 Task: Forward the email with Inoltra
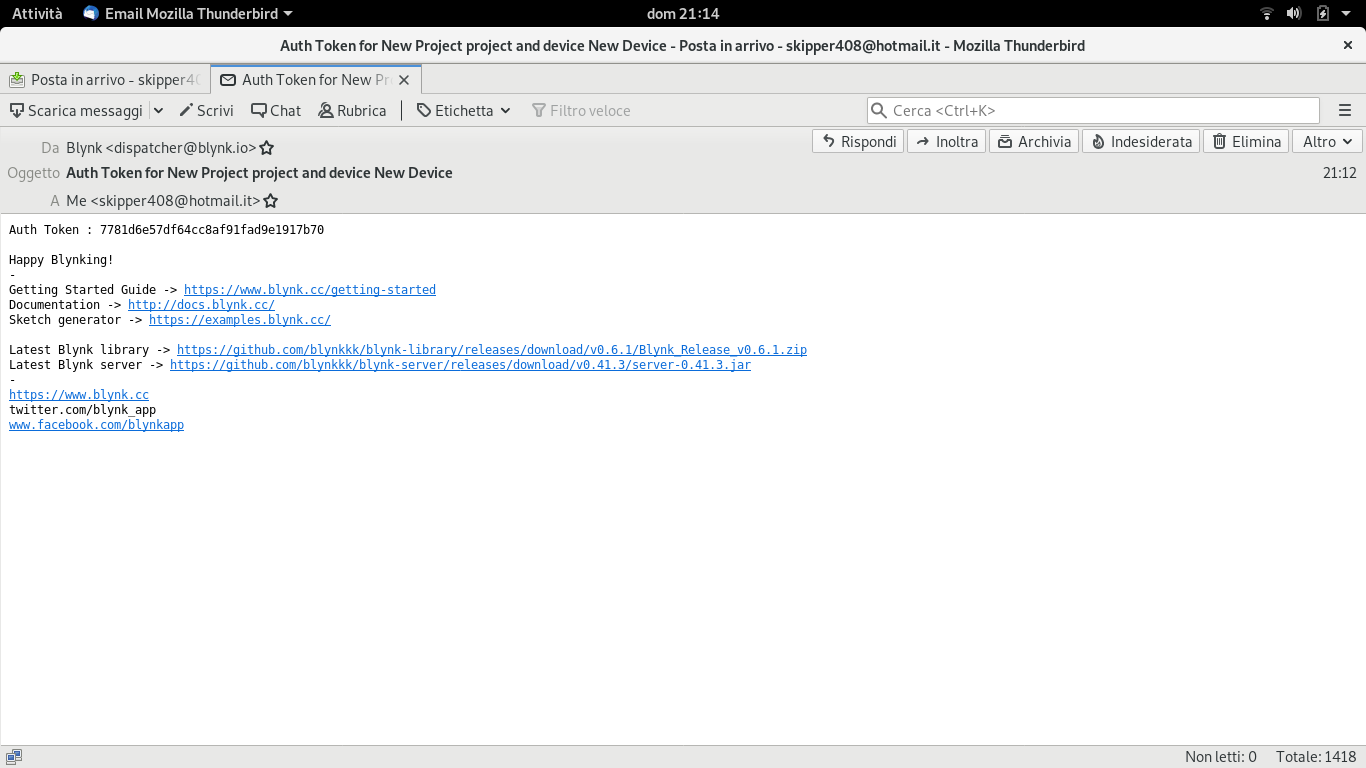pyautogui.click(x=946, y=142)
